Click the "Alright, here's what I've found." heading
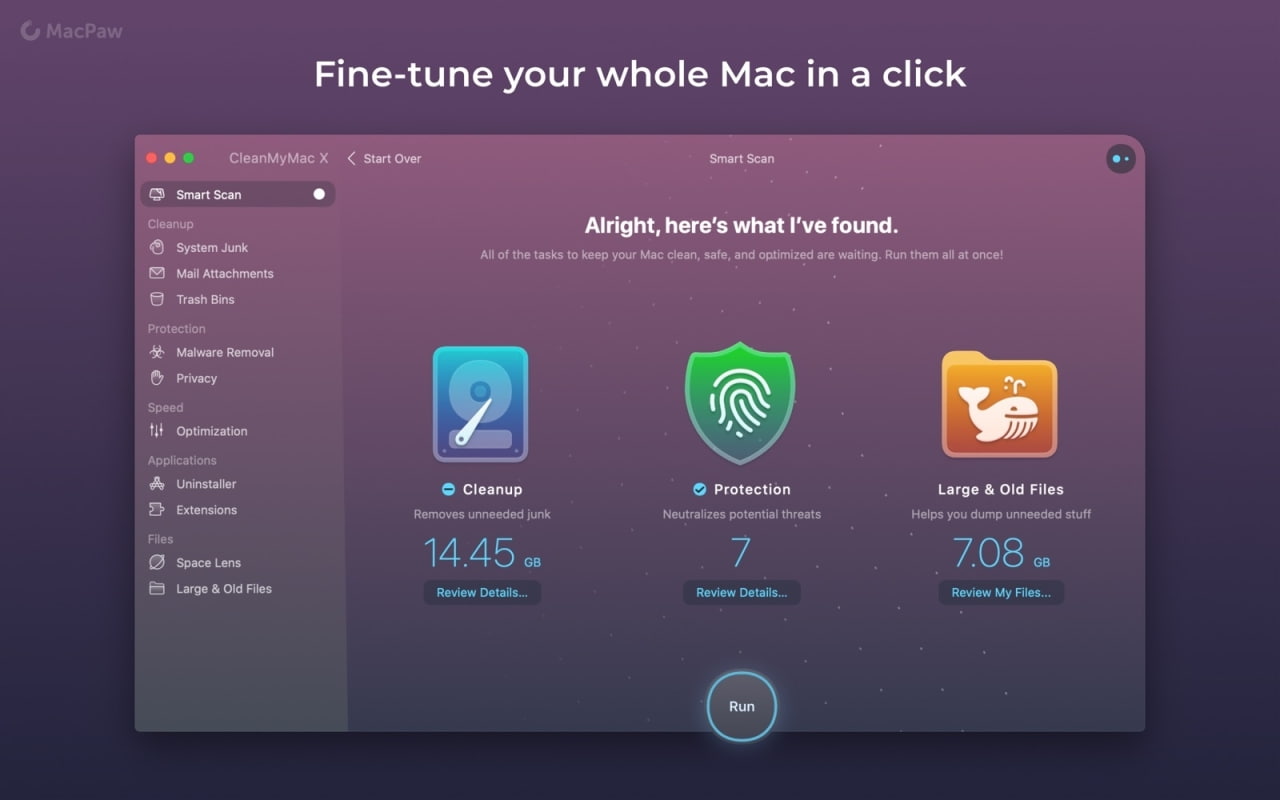The height and width of the screenshot is (800, 1280). tap(742, 225)
